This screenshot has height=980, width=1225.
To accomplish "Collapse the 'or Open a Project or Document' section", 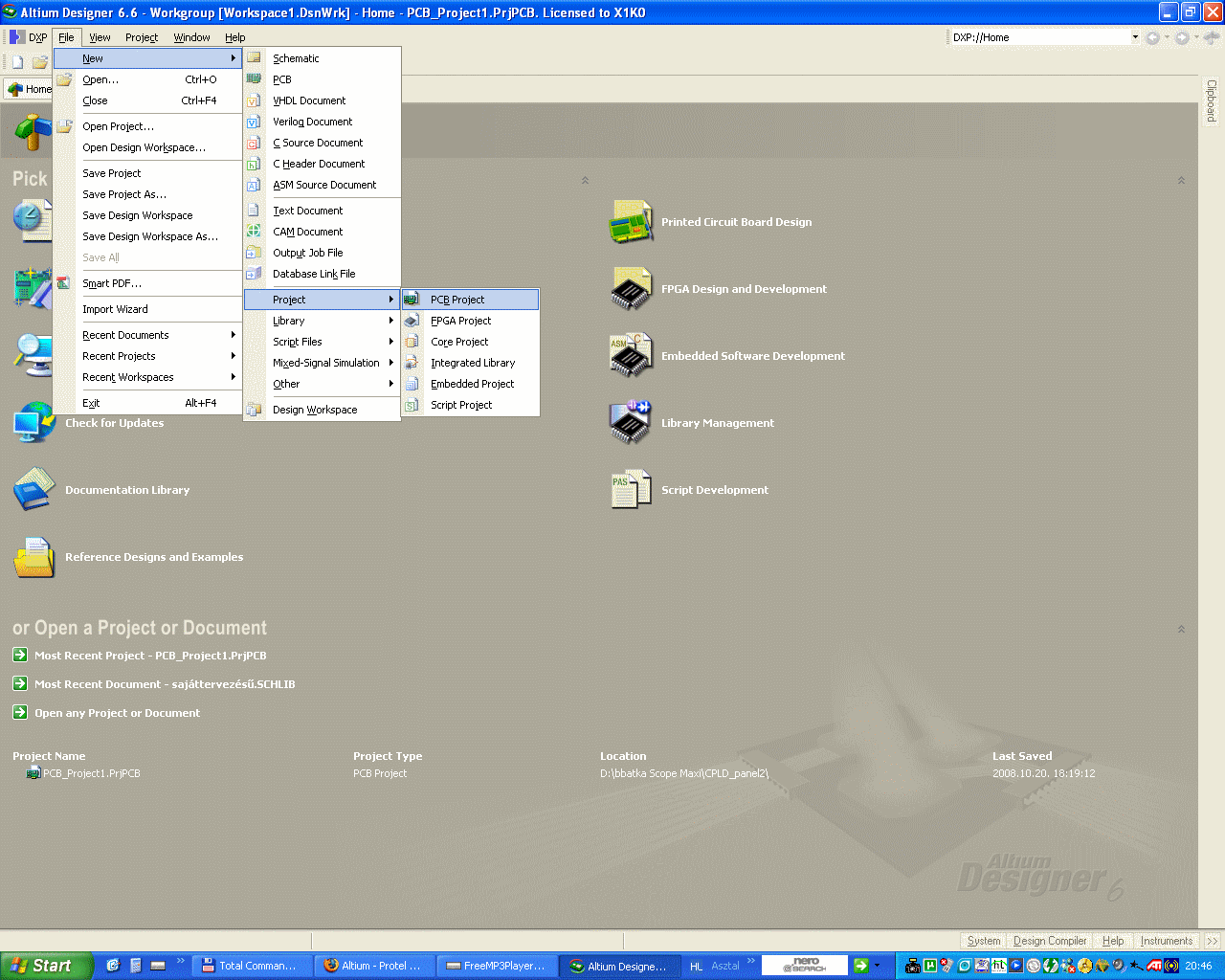I will [1181, 629].
